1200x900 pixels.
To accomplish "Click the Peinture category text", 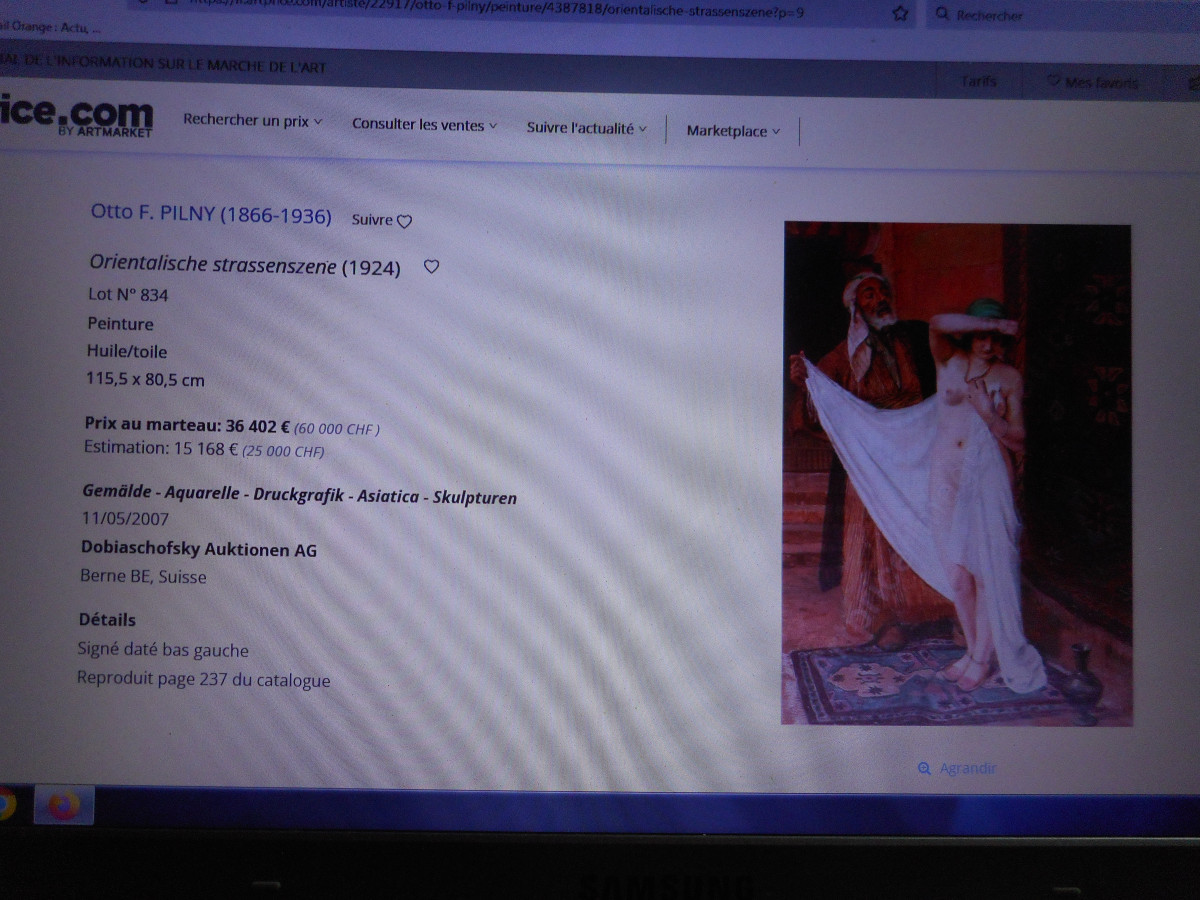I will pos(120,324).
